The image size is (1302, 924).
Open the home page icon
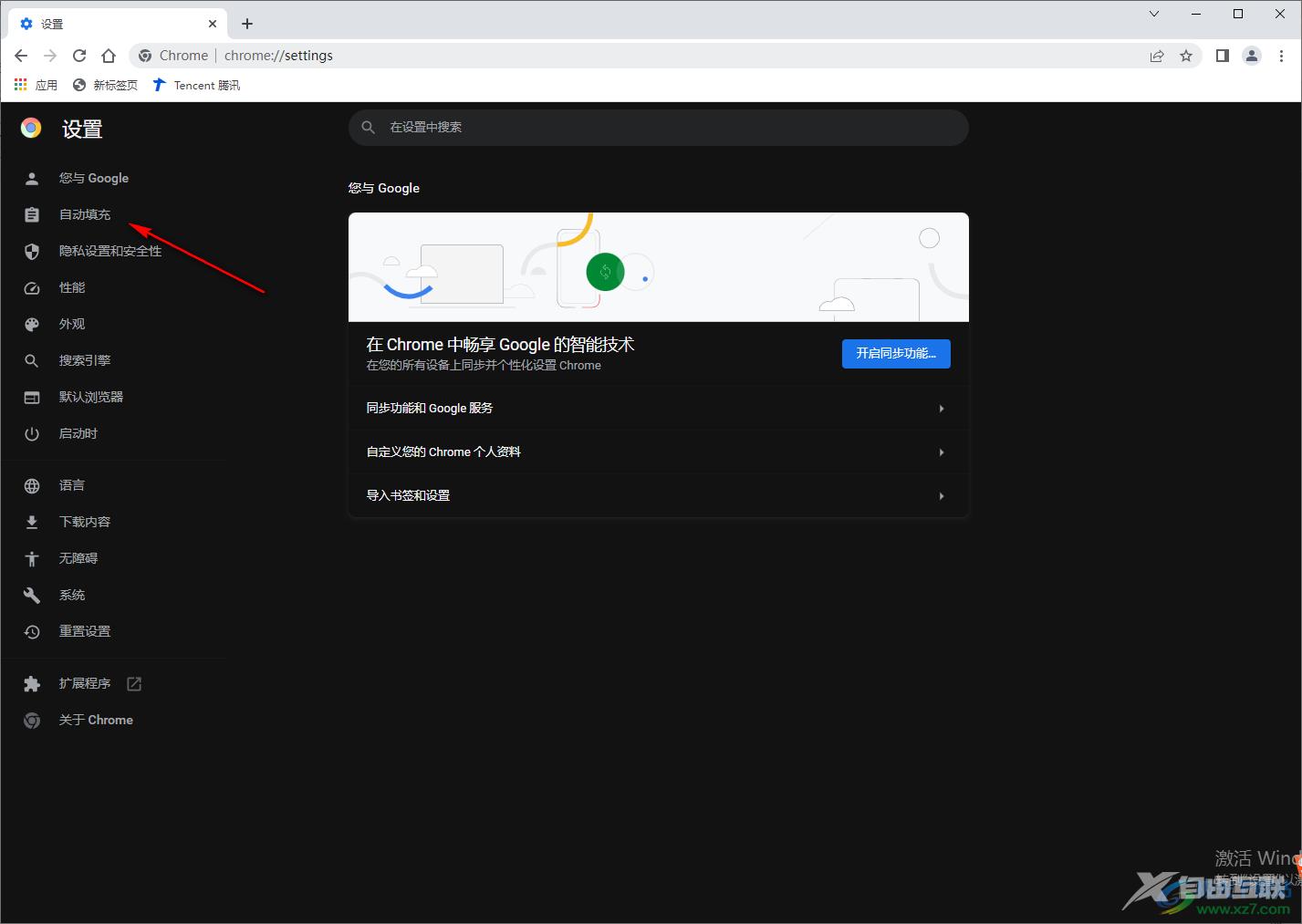coord(109,56)
